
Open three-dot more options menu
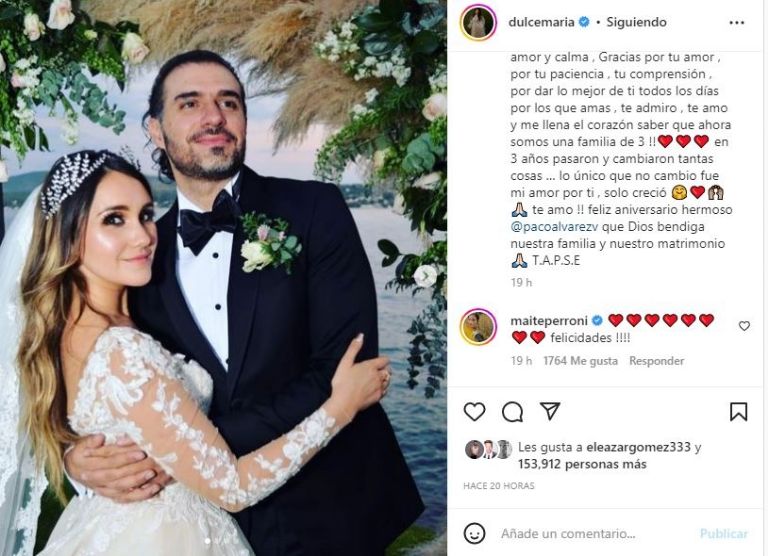coord(737,23)
